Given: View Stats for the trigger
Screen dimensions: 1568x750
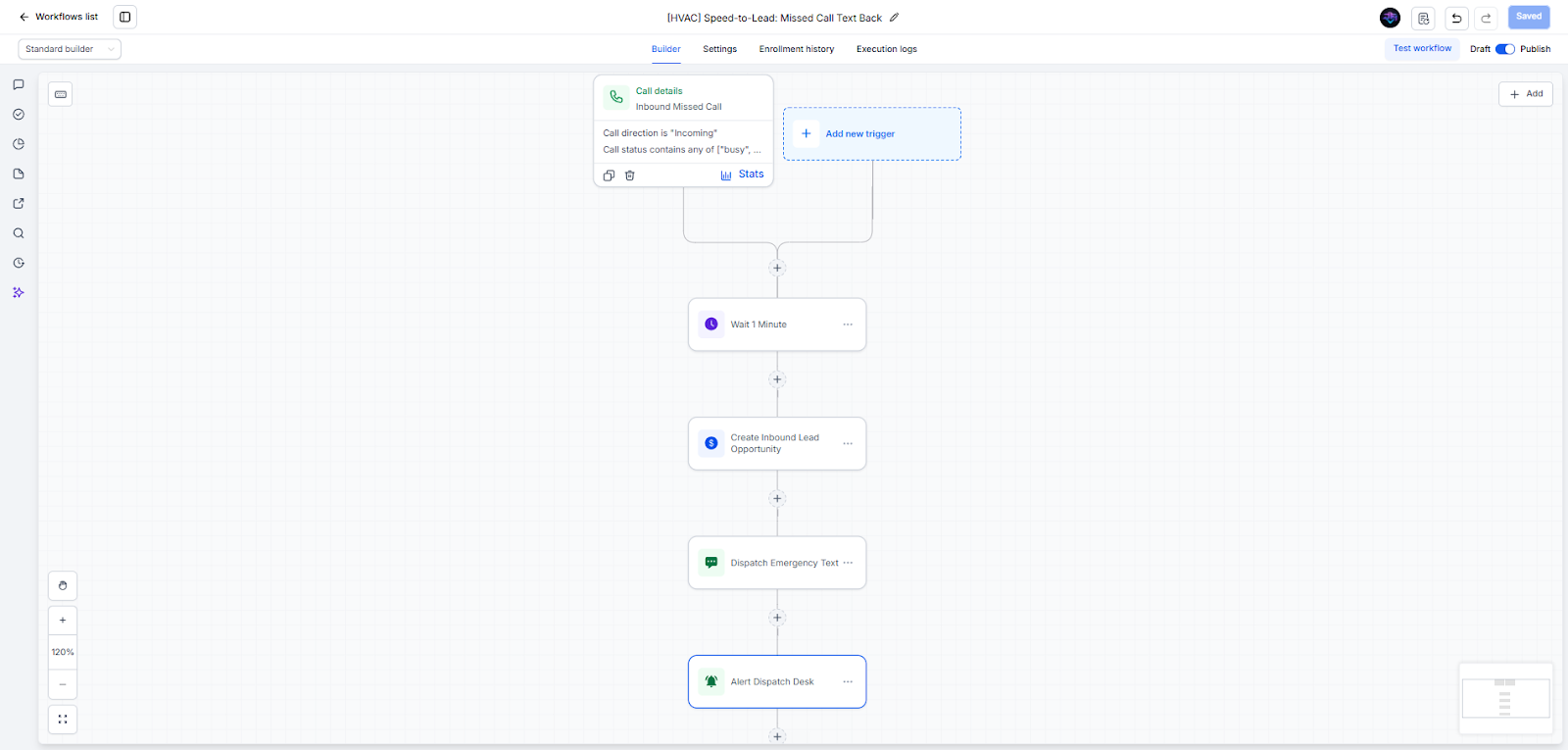Looking at the screenshot, I should click(742, 175).
